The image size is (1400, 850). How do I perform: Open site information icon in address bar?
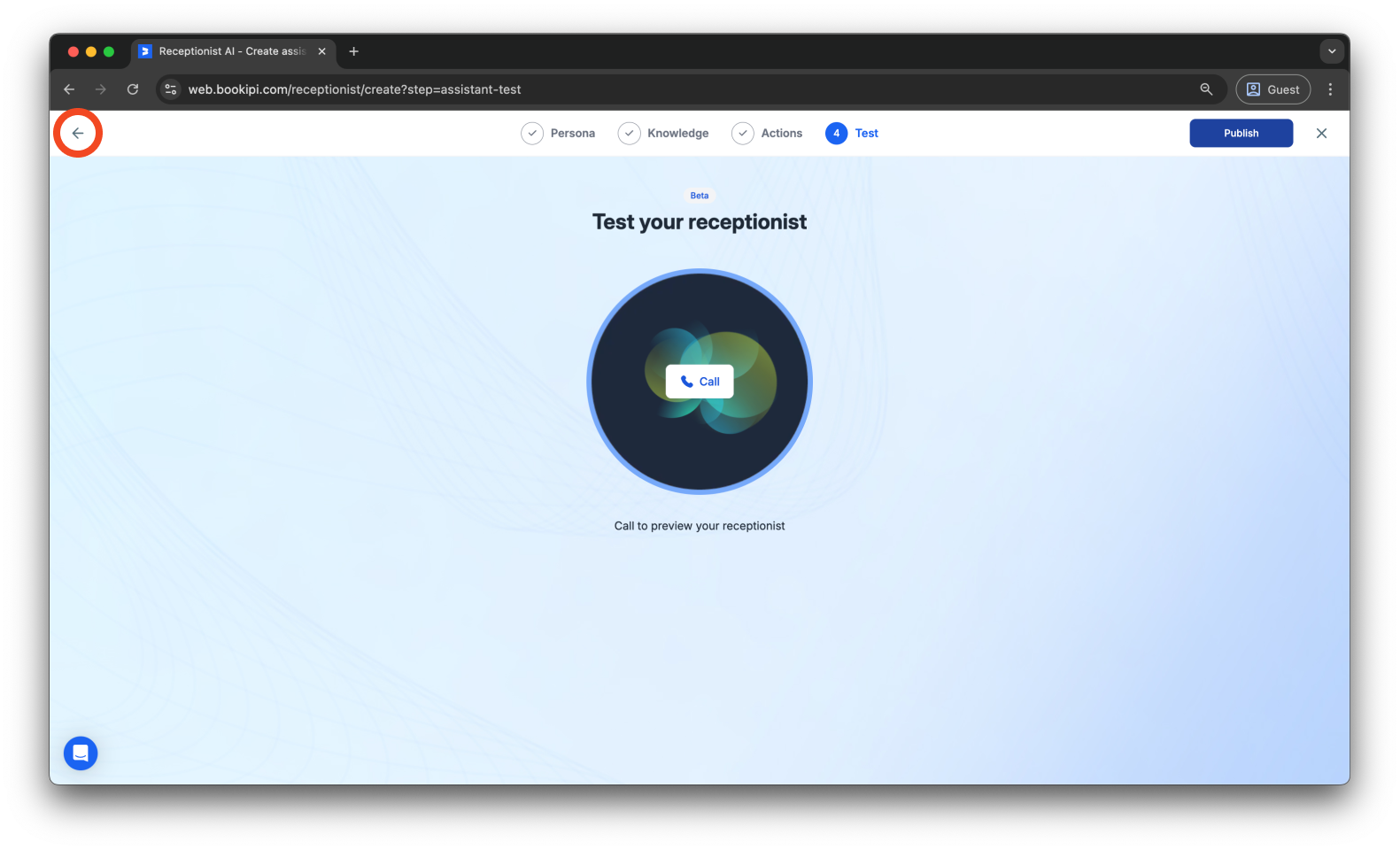point(171,89)
